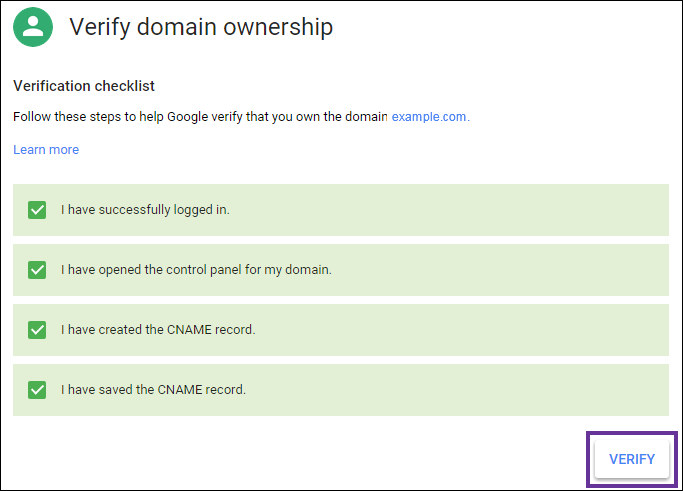This screenshot has height=491, width=683.
Task: Open the Learn more link
Action: coord(46,150)
